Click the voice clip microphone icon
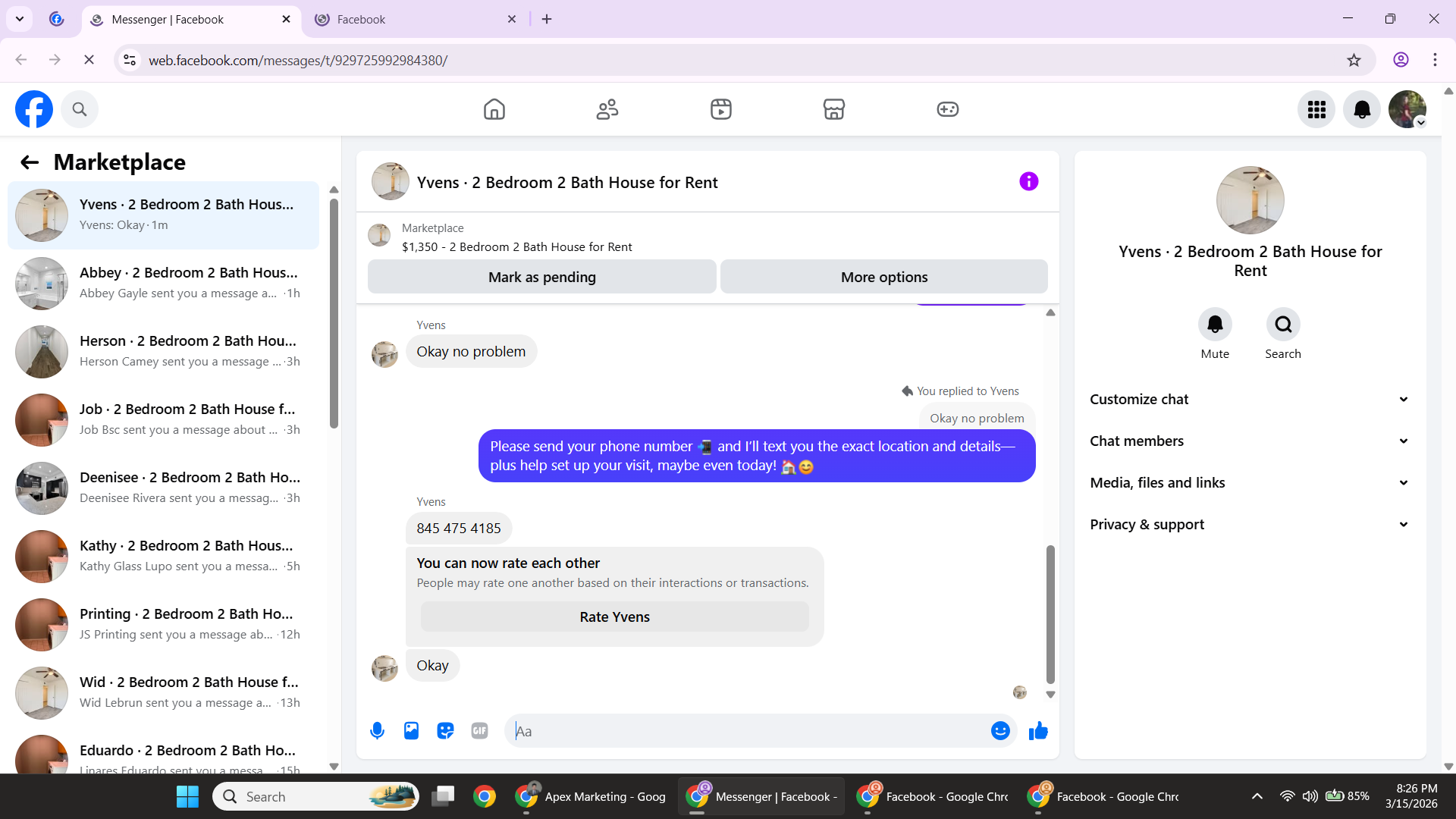 [377, 730]
